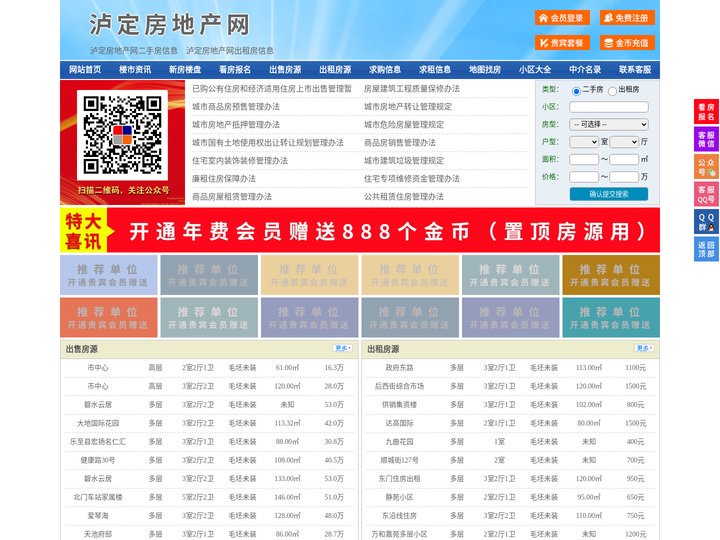The image size is (720, 540).
Task: Click 更多 in 出租房源 section
Action: pos(644,348)
